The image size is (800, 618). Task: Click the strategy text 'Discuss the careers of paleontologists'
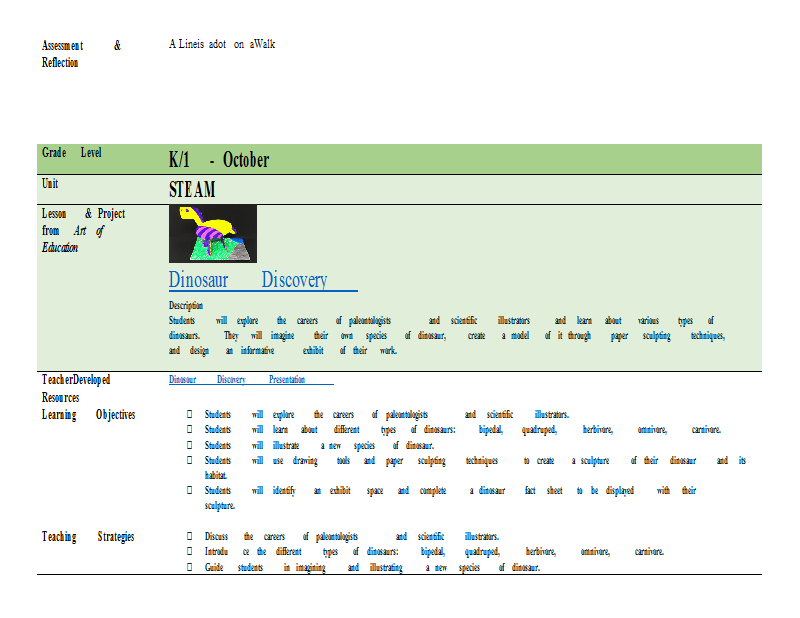pos(281,537)
